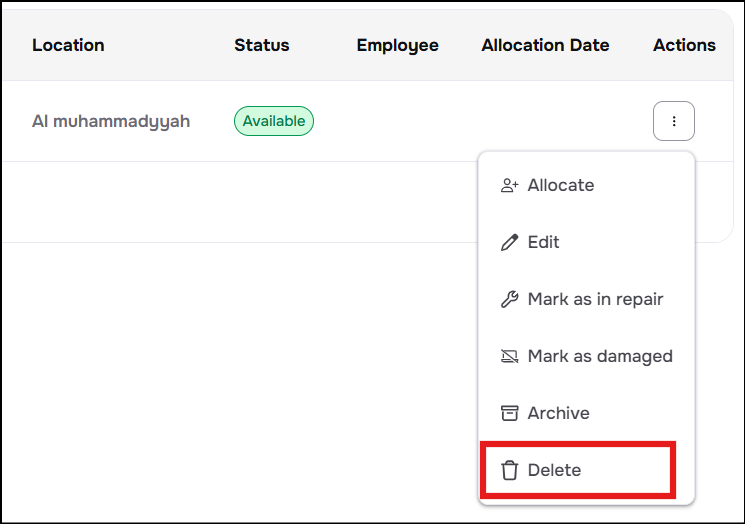
Task: Click the Allocate person-plus icon
Action: [x=509, y=185]
